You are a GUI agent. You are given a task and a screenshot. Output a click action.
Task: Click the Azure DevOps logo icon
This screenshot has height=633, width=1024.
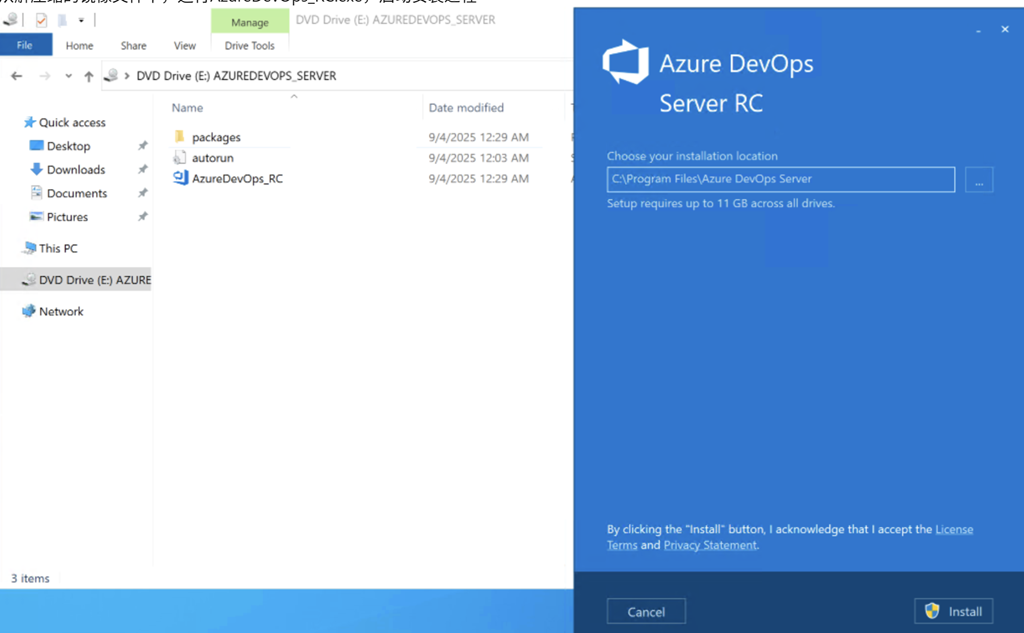[x=626, y=63]
